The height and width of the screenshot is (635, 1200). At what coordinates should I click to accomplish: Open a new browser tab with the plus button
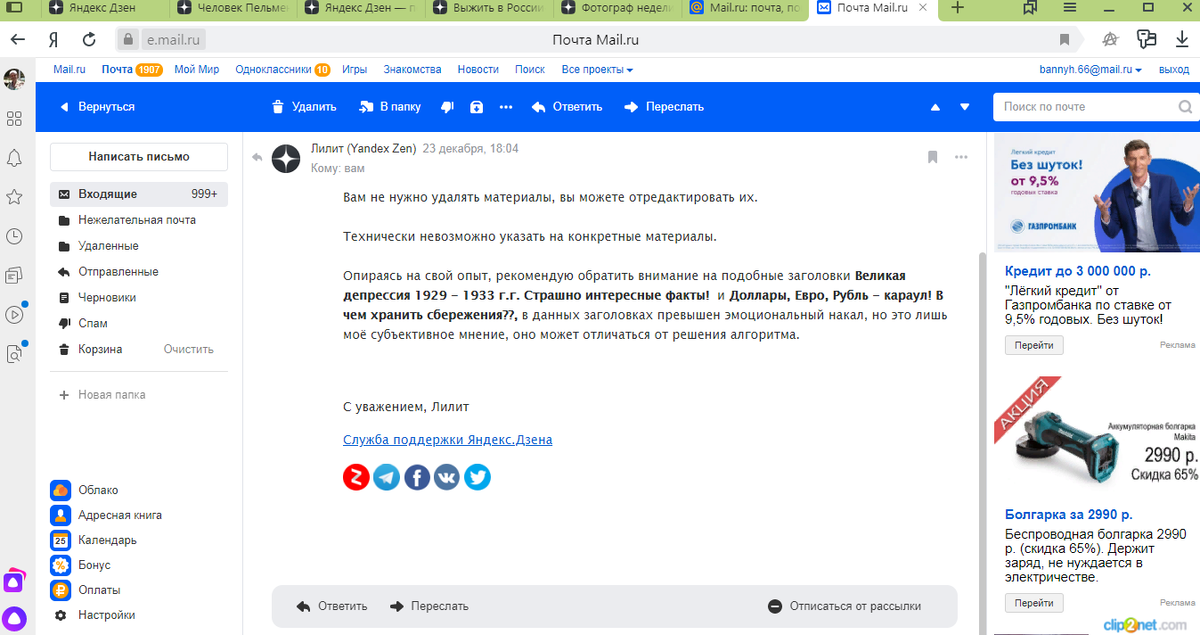pos(957,9)
